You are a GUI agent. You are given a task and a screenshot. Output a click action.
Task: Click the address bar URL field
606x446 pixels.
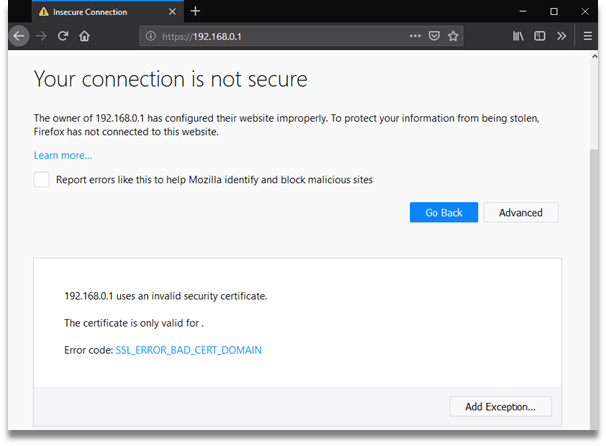pos(282,36)
